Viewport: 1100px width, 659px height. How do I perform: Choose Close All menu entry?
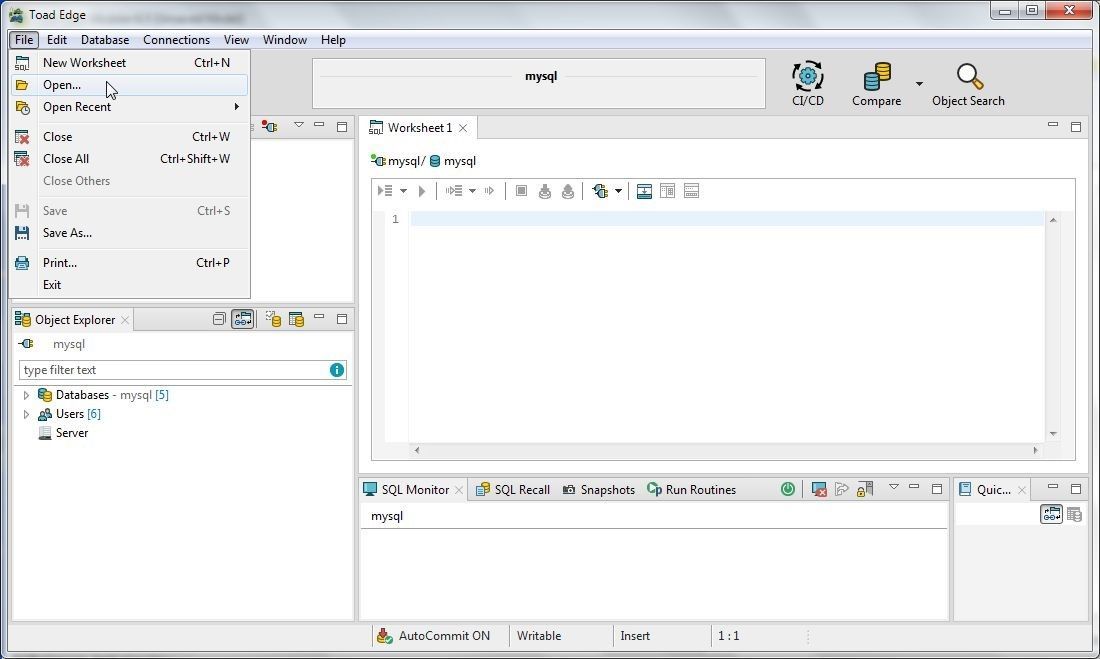(130, 159)
